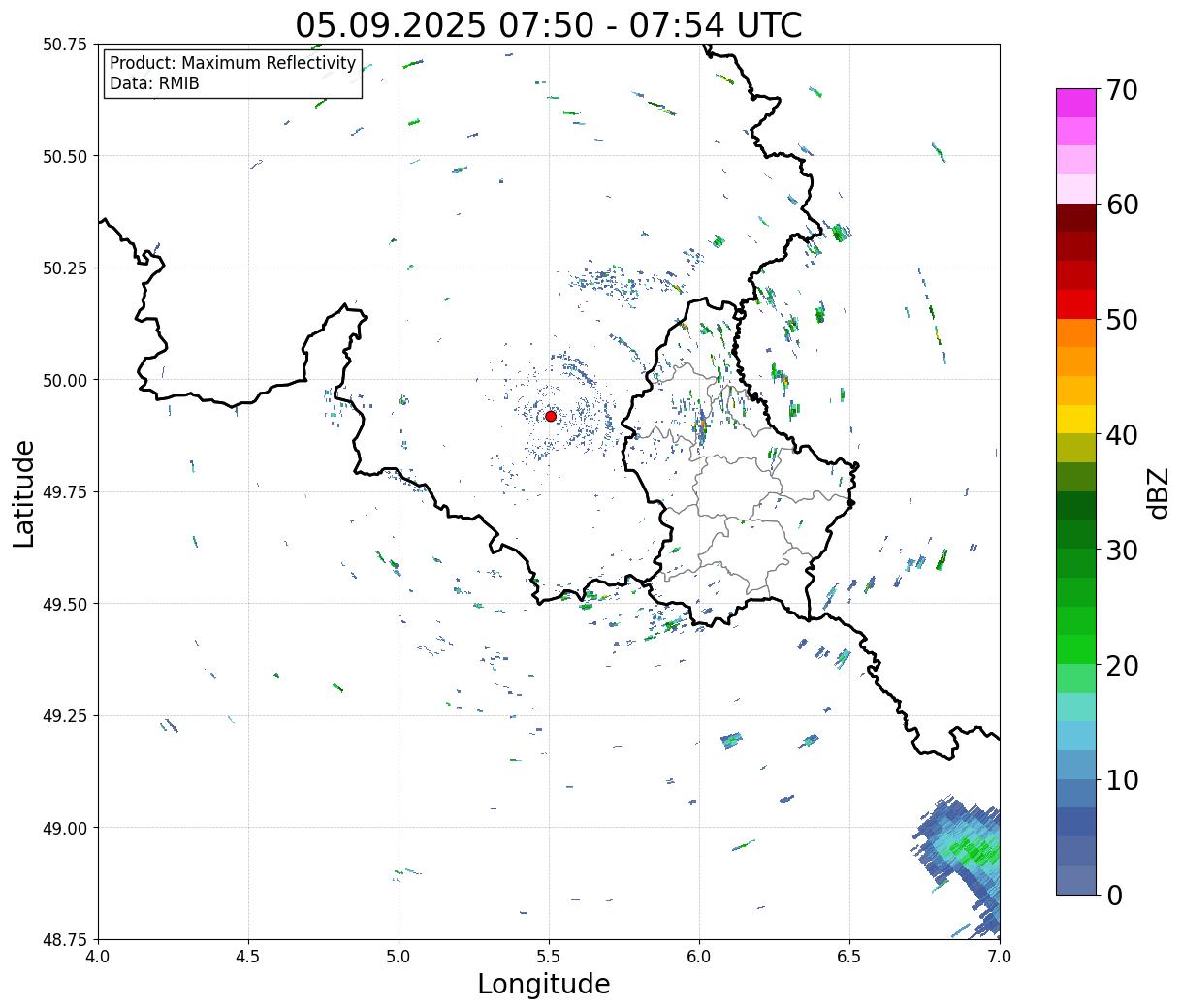
Task: Click the latitude tick label 50.00
Action: tap(64, 380)
